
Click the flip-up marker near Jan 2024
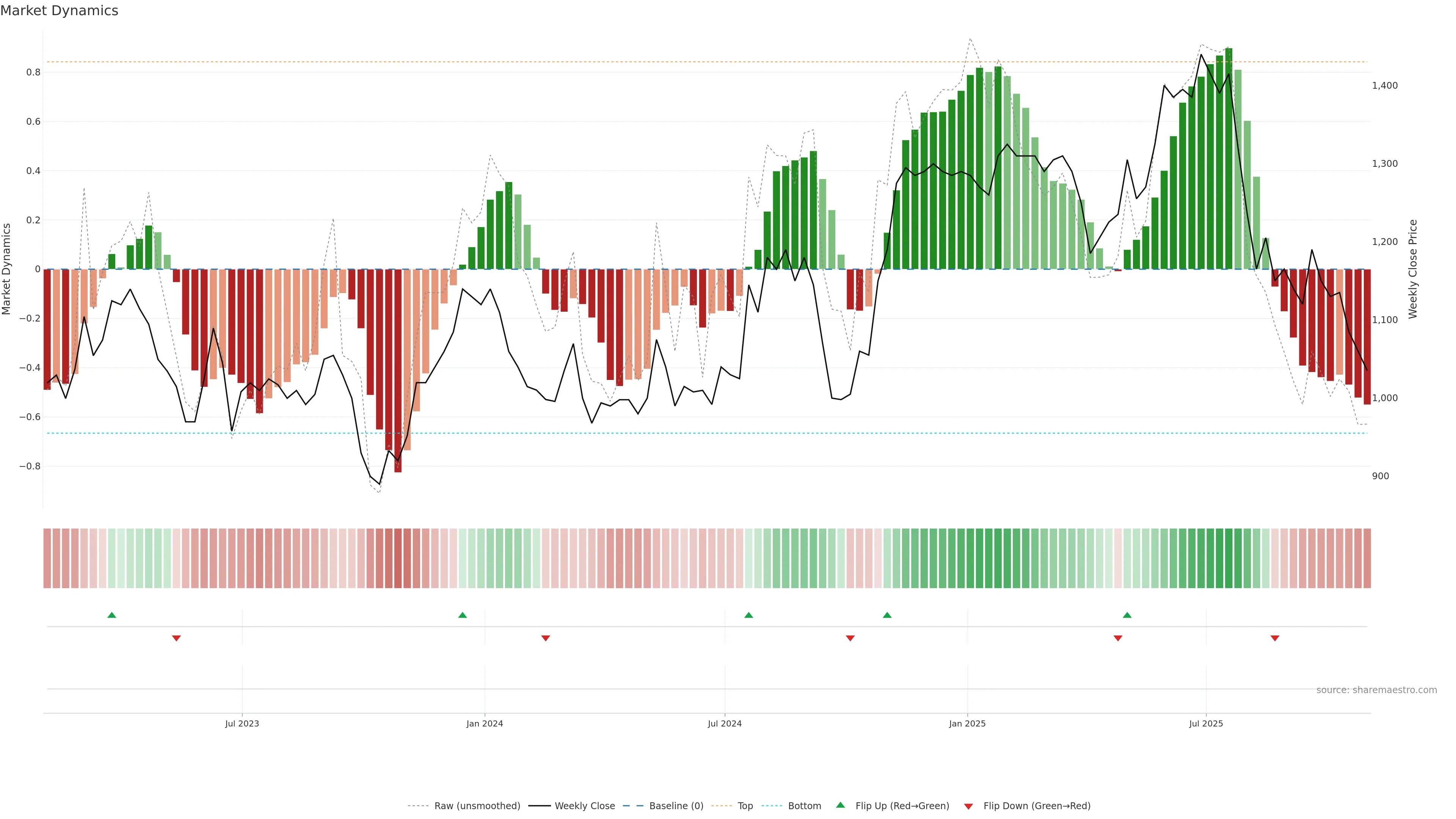point(462,615)
